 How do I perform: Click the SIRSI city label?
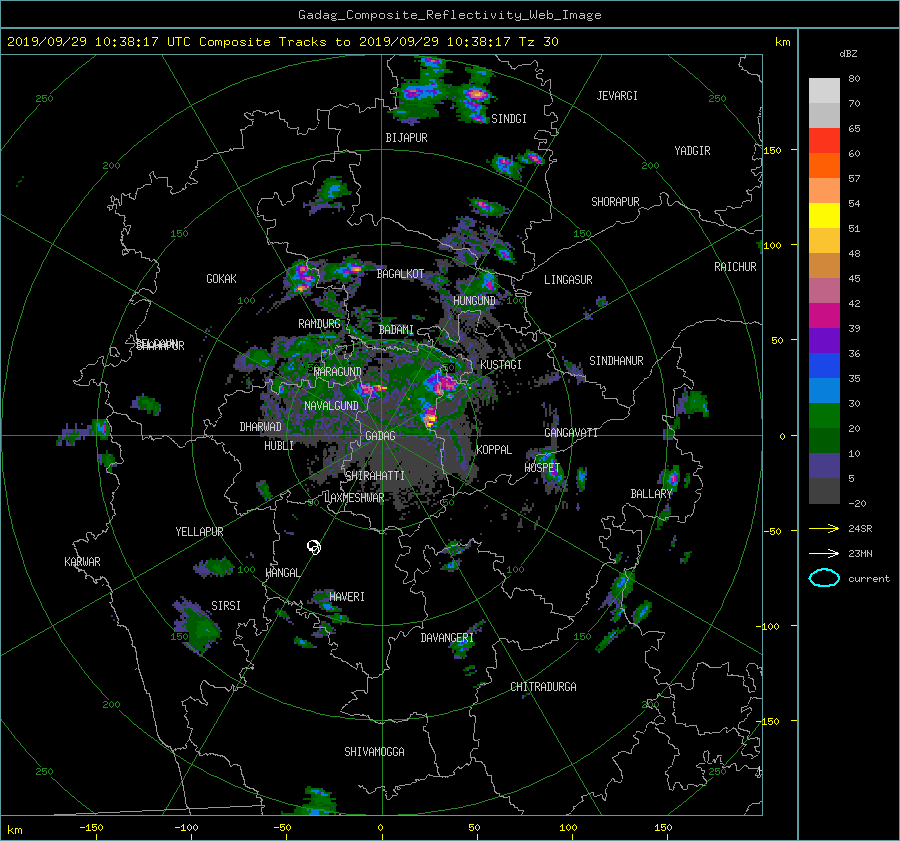point(226,606)
